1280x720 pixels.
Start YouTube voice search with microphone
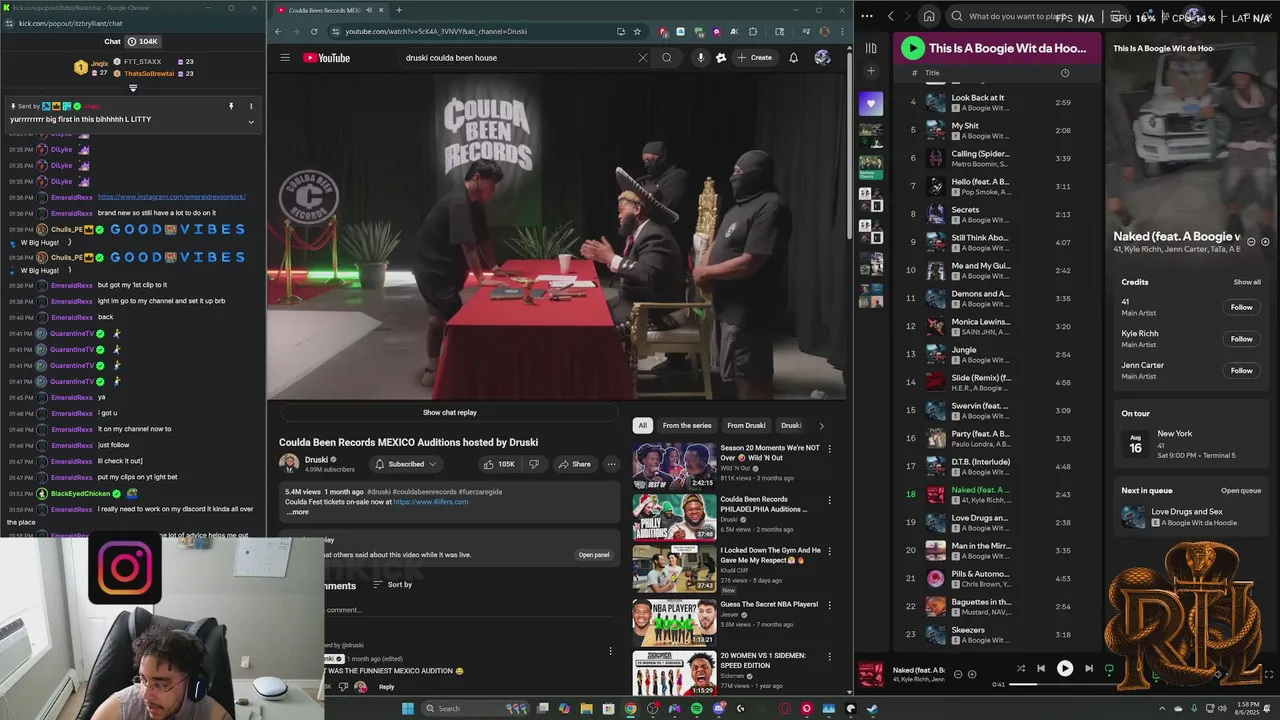coord(700,58)
